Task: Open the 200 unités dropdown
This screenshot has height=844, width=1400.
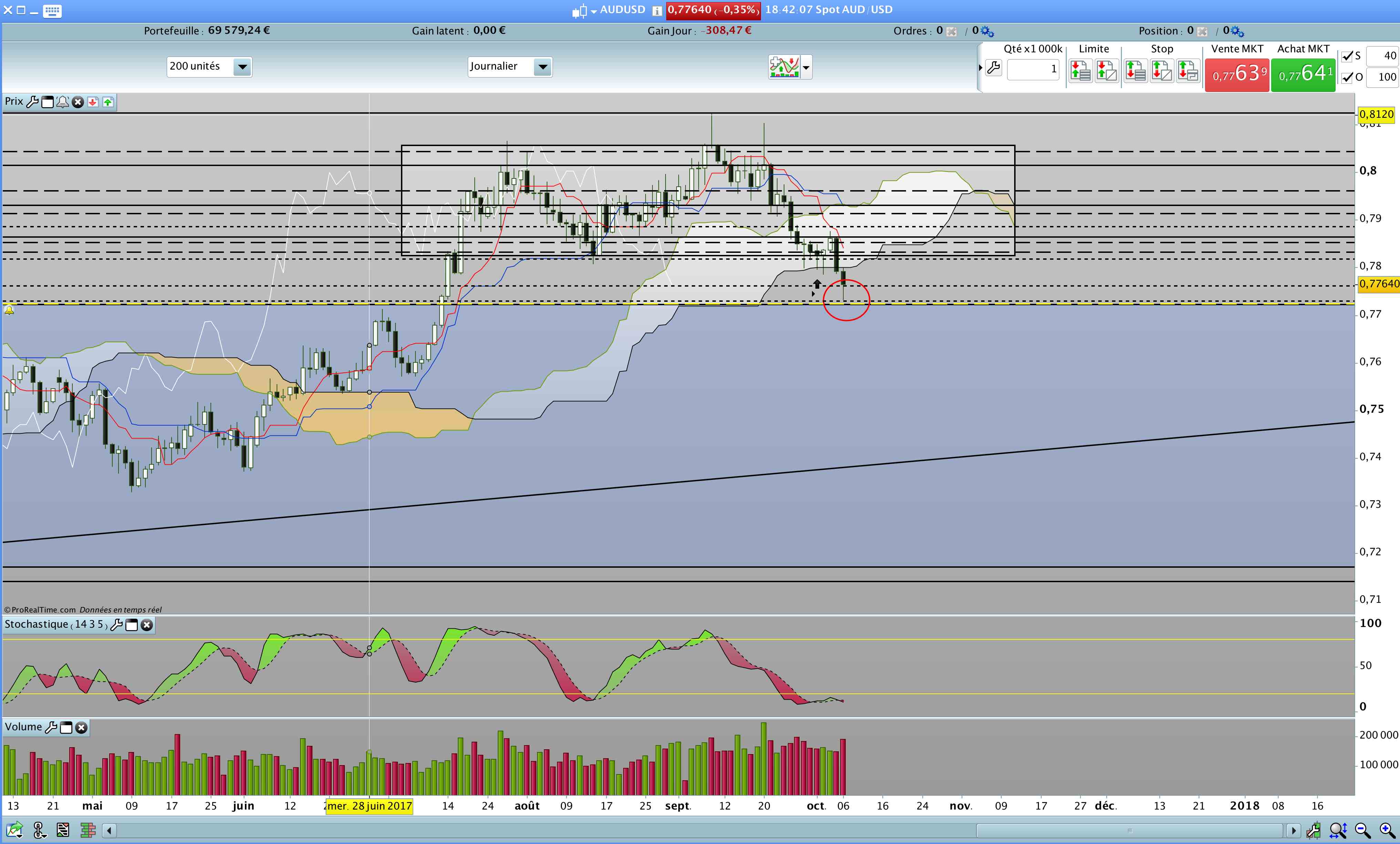Action: tap(243, 67)
